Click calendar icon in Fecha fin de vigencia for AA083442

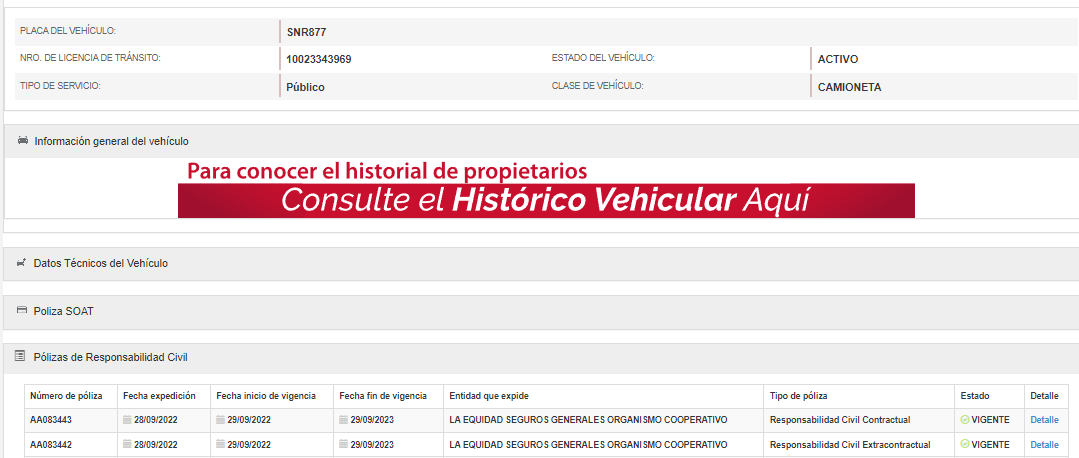344,444
